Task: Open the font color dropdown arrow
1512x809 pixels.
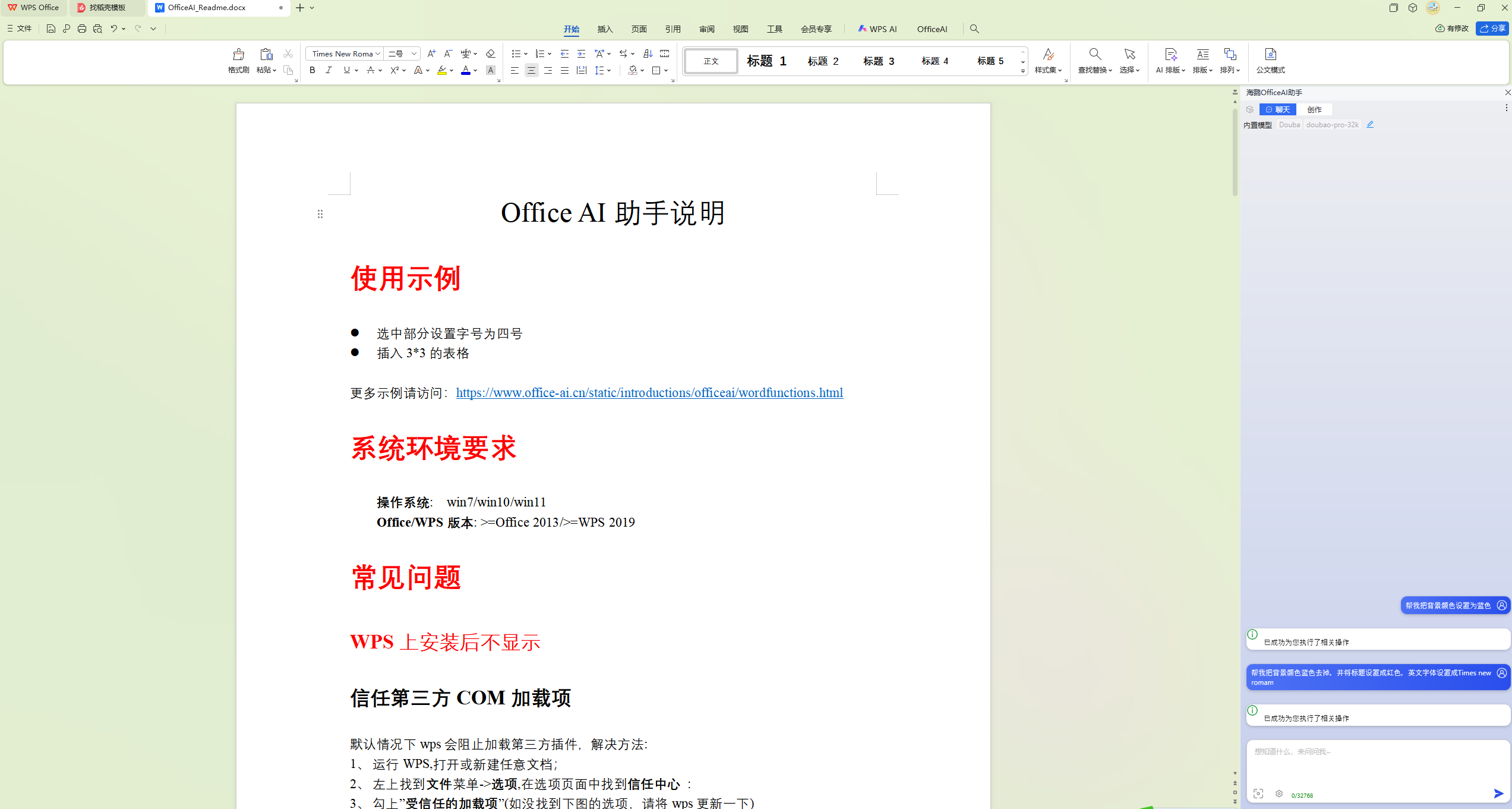Action: (475, 70)
